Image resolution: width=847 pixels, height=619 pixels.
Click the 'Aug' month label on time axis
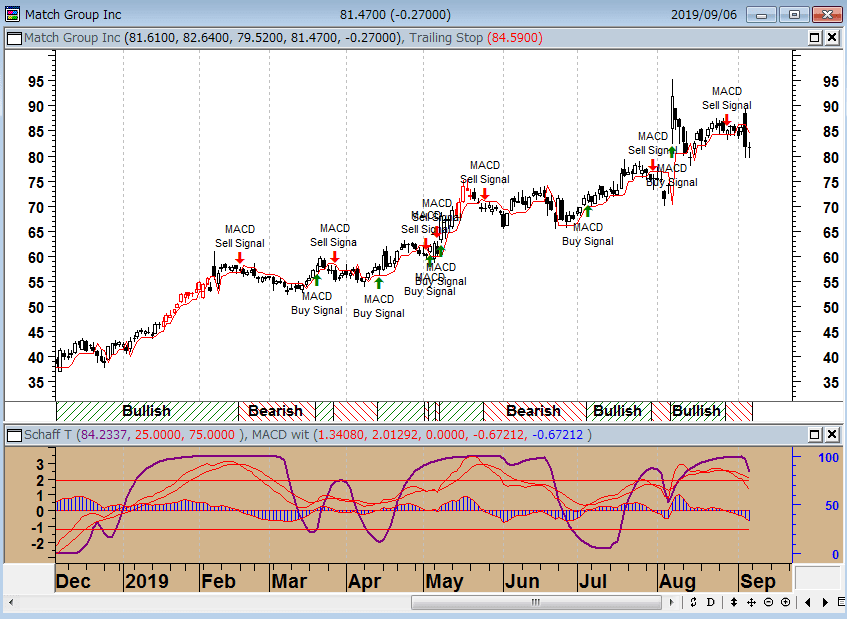click(x=677, y=581)
